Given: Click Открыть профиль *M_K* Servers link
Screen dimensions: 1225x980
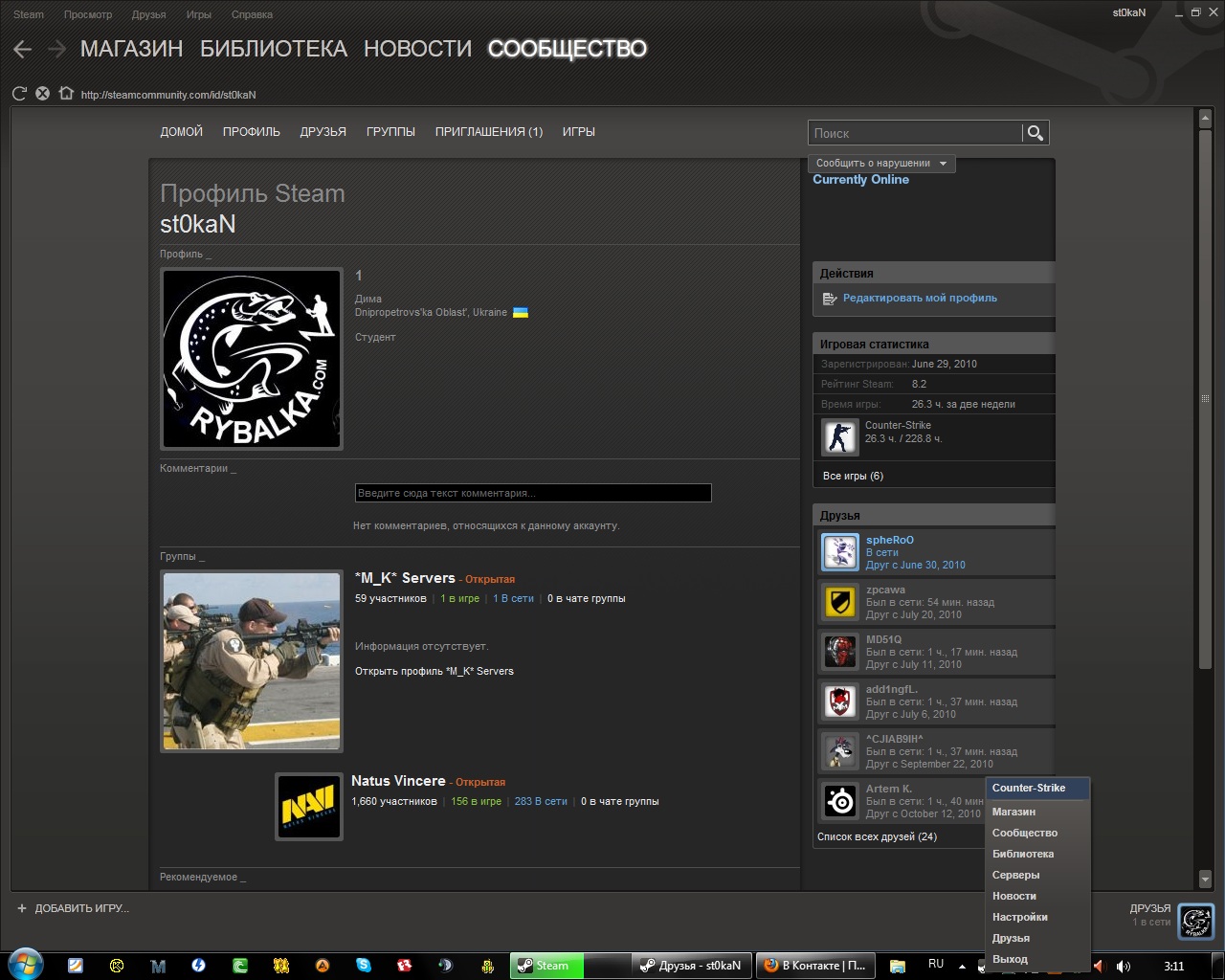Looking at the screenshot, I should click(434, 671).
